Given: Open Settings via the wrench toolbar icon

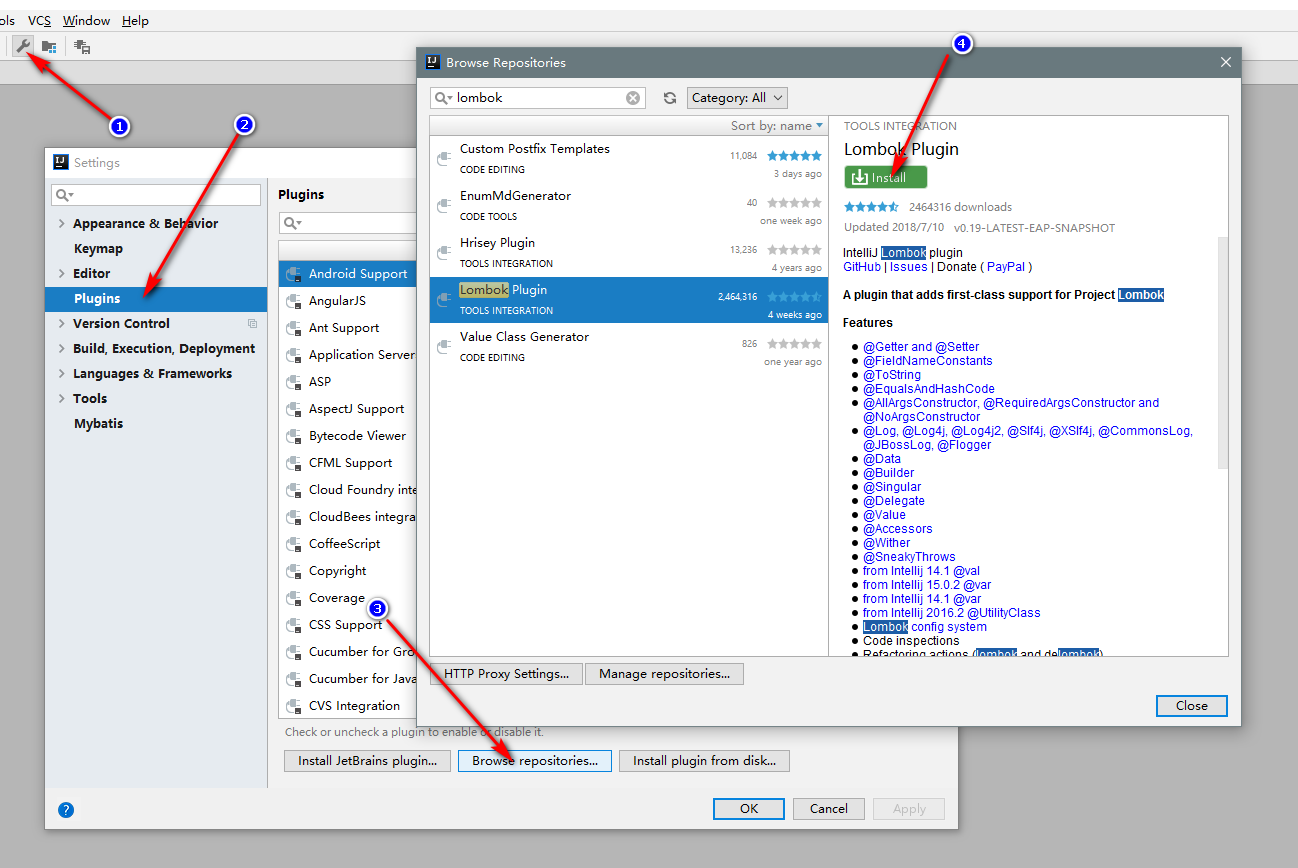Looking at the screenshot, I should click(x=23, y=46).
